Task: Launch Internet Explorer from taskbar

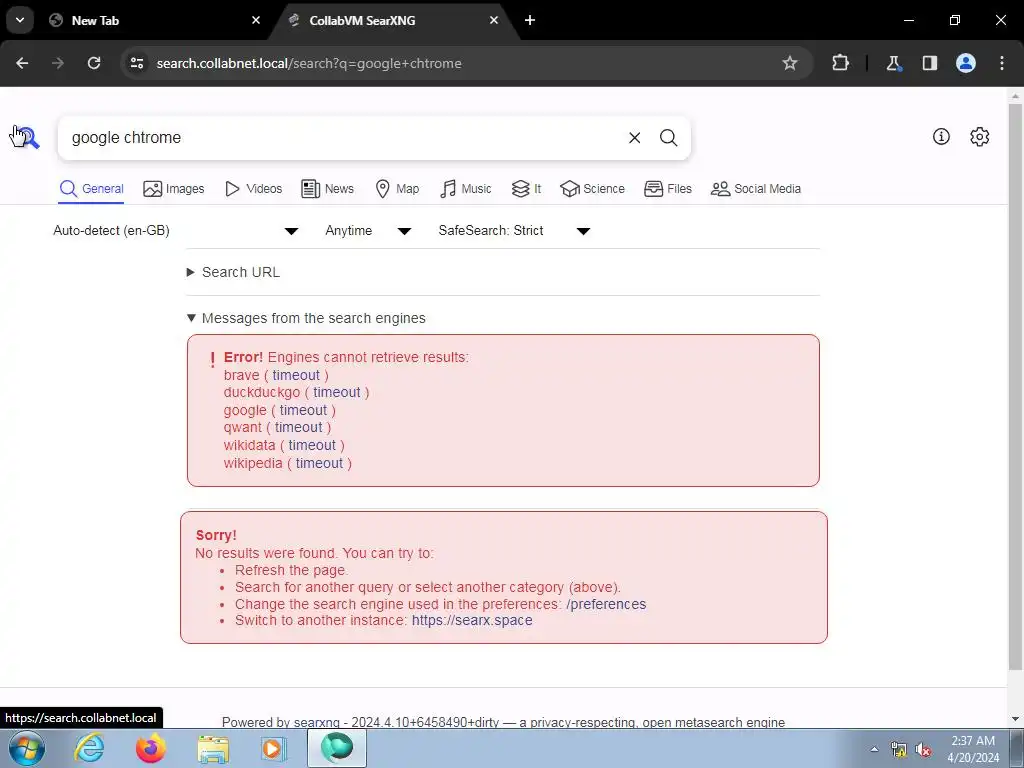Action: [x=89, y=748]
